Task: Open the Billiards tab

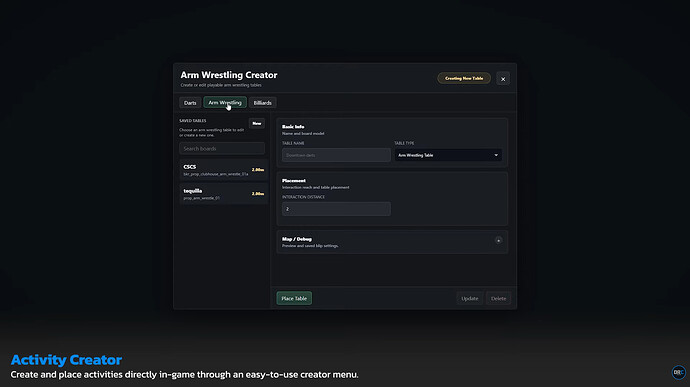Action: click(x=262, y=103)
